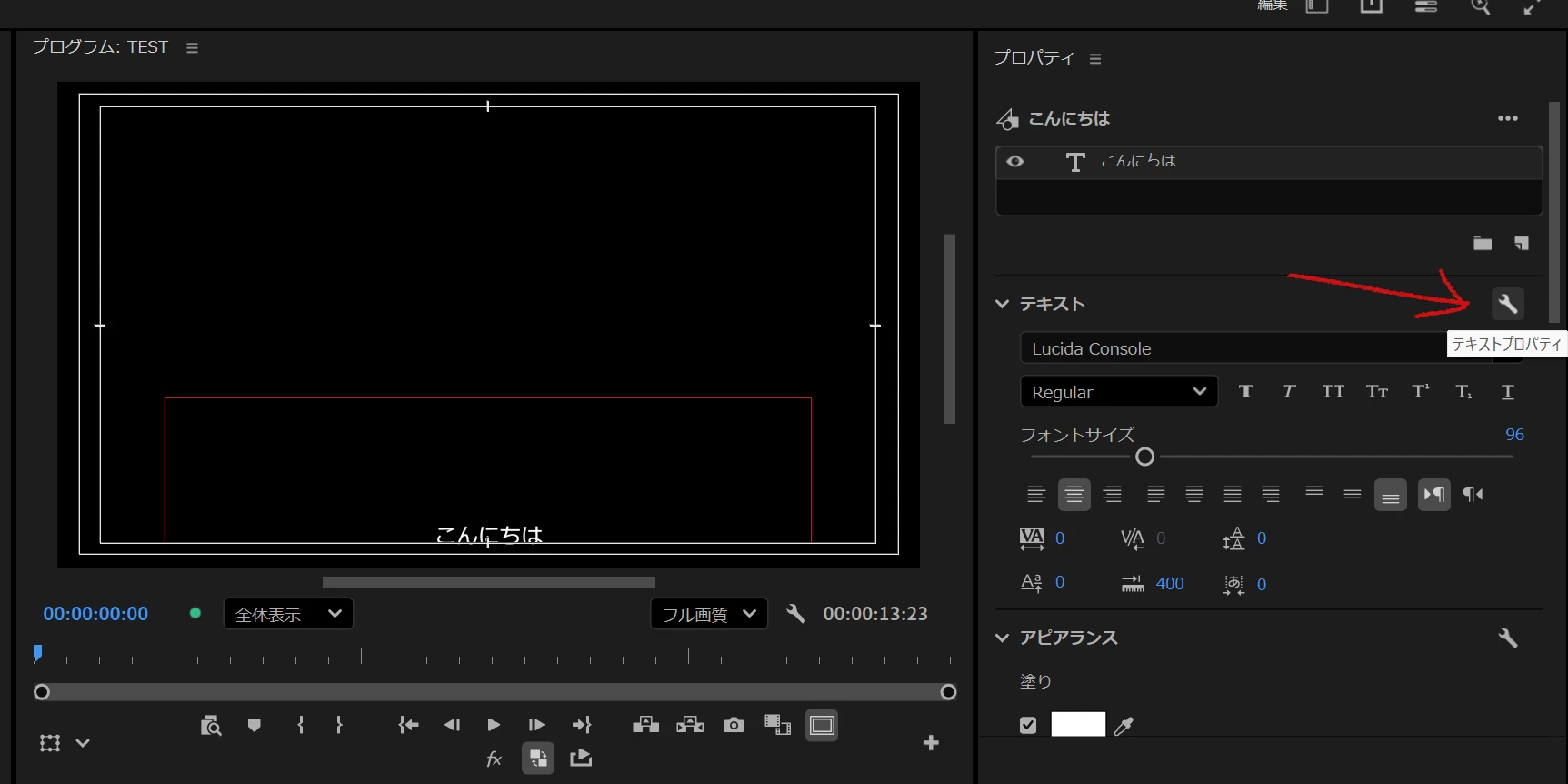
Task: Click the Extract button
Action: 690,725
